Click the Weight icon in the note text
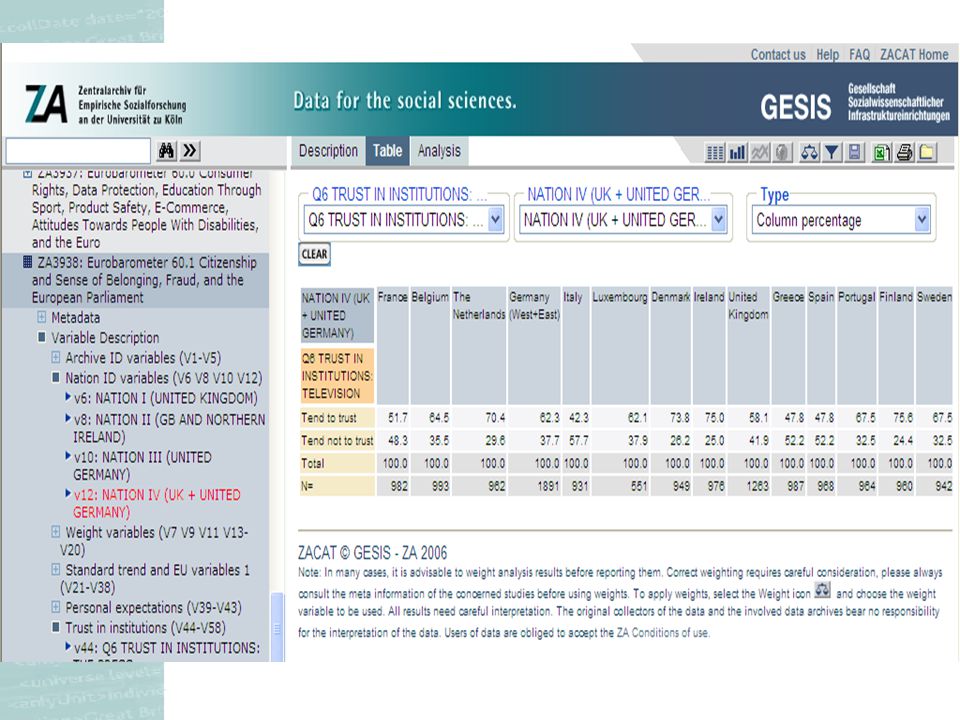The image size is (960, 720). coord(822,590)
